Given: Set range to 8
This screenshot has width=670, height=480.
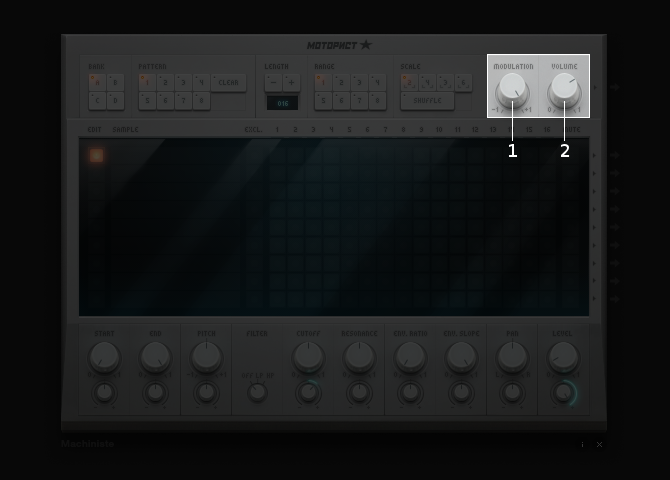Looking at the screenshot, I should (x=377, y=101).
